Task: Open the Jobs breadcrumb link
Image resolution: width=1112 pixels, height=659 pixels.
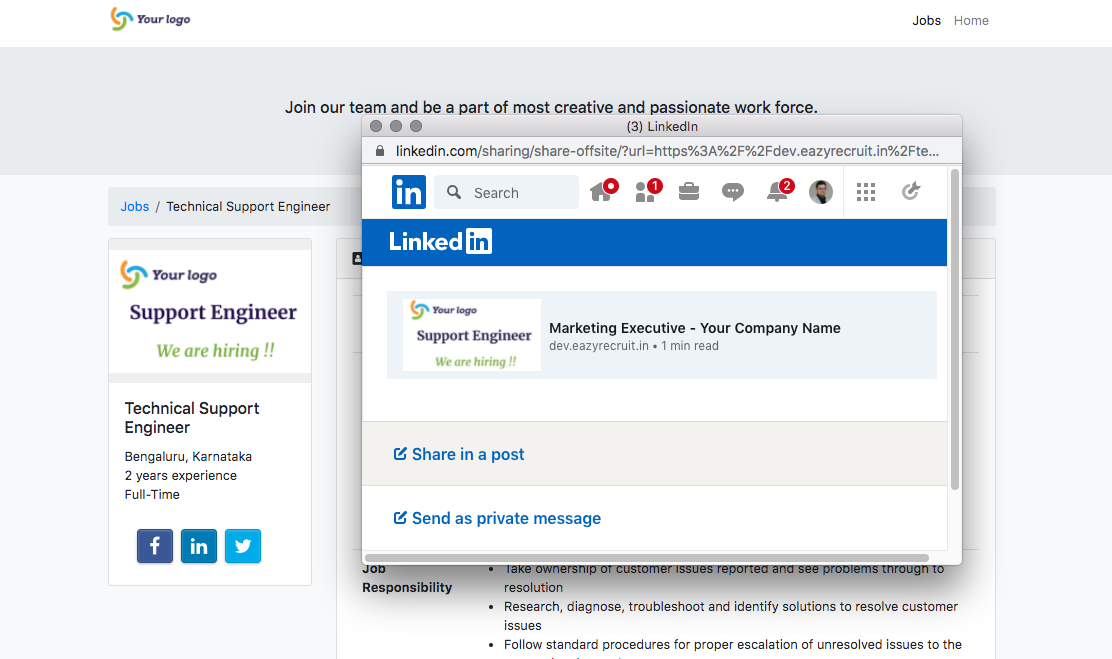Action: tap(135, 206)
